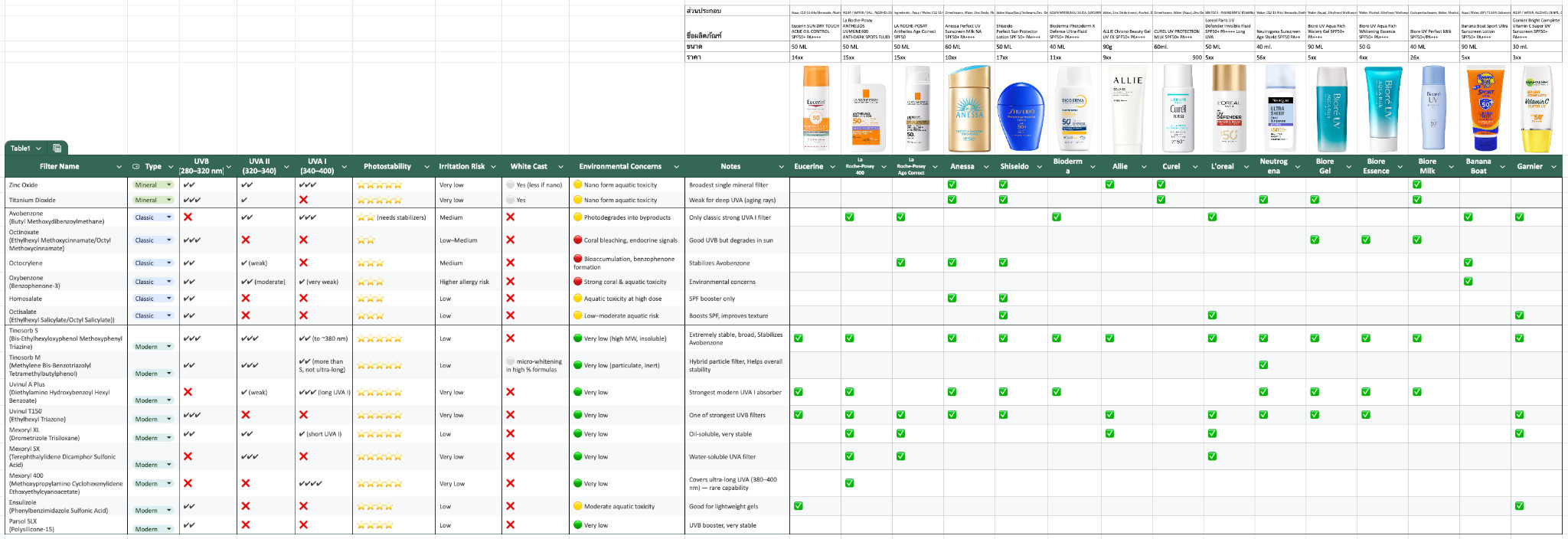Open the Mineral type chip for Zinc Oxide
The image size is (1568, 539).
point(152,185)
